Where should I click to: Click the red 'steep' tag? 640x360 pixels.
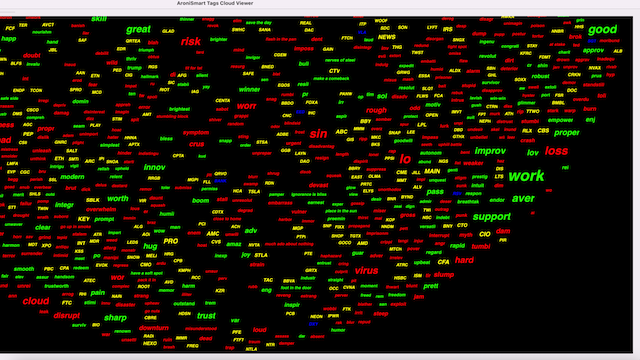click(380, 314)
